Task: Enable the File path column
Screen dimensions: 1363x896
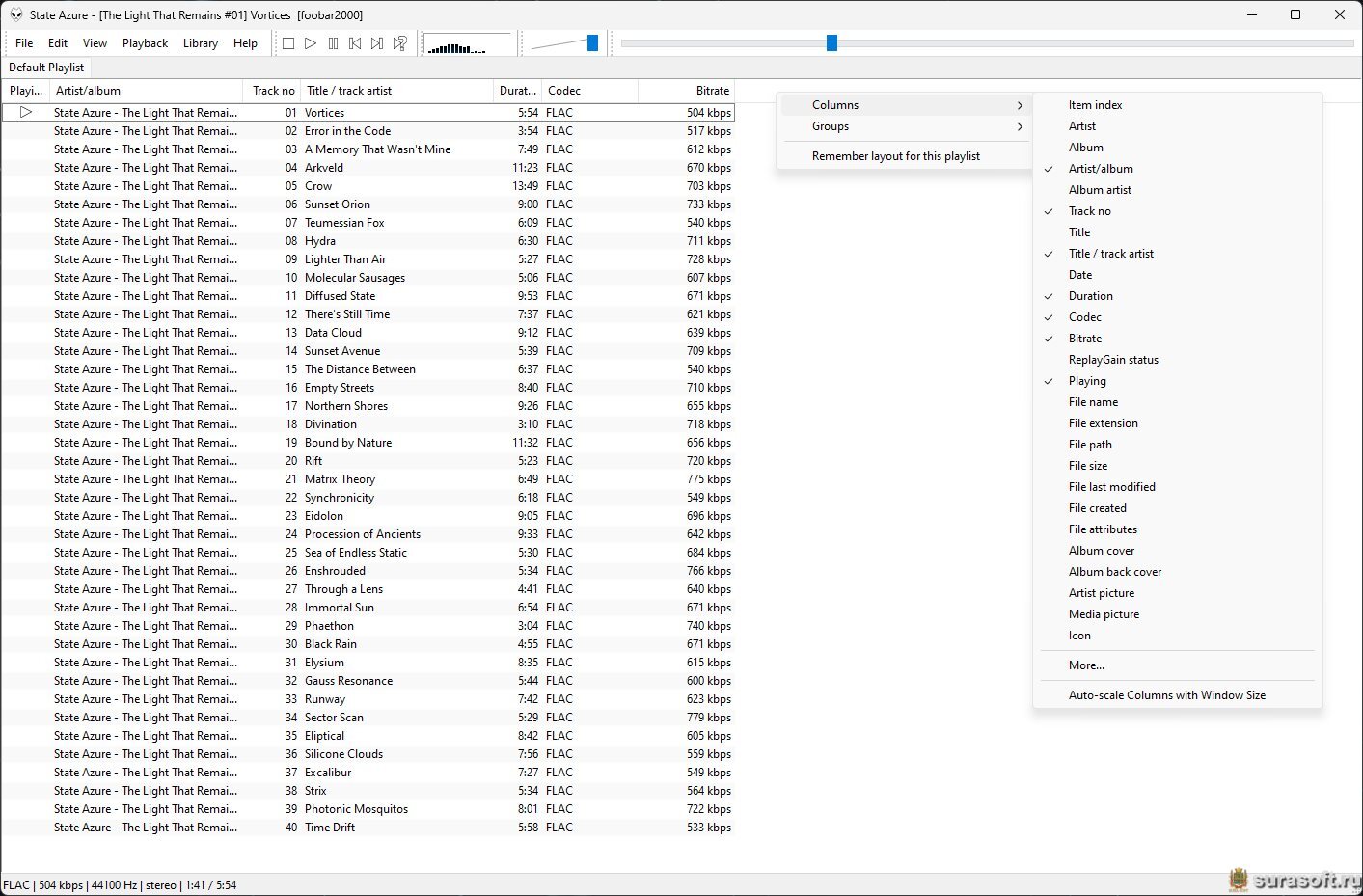Action: pyautogui.click(x=1177, y=445)
